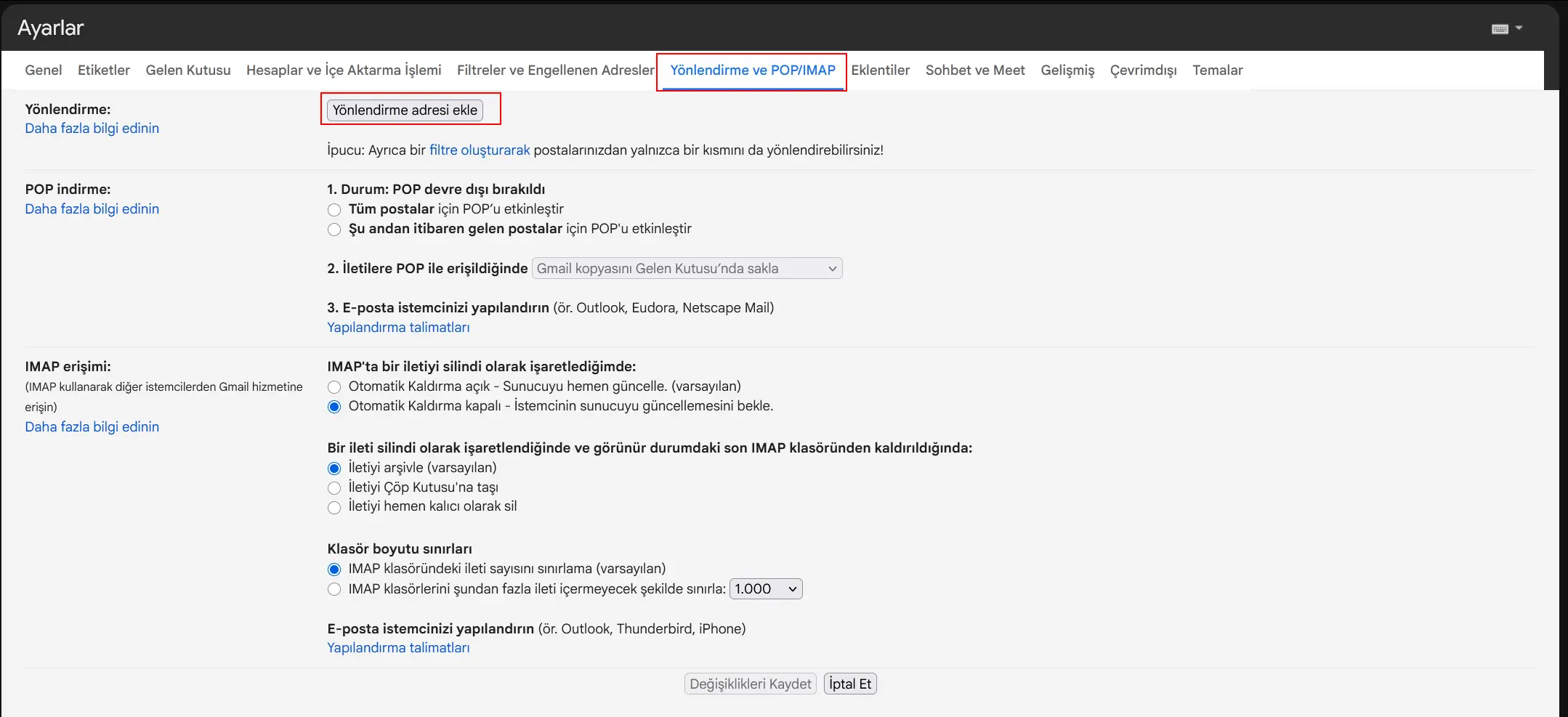The image size is (1568, 717).
Task: Open the Temalar tab
Action: (x=1218, y=70)
